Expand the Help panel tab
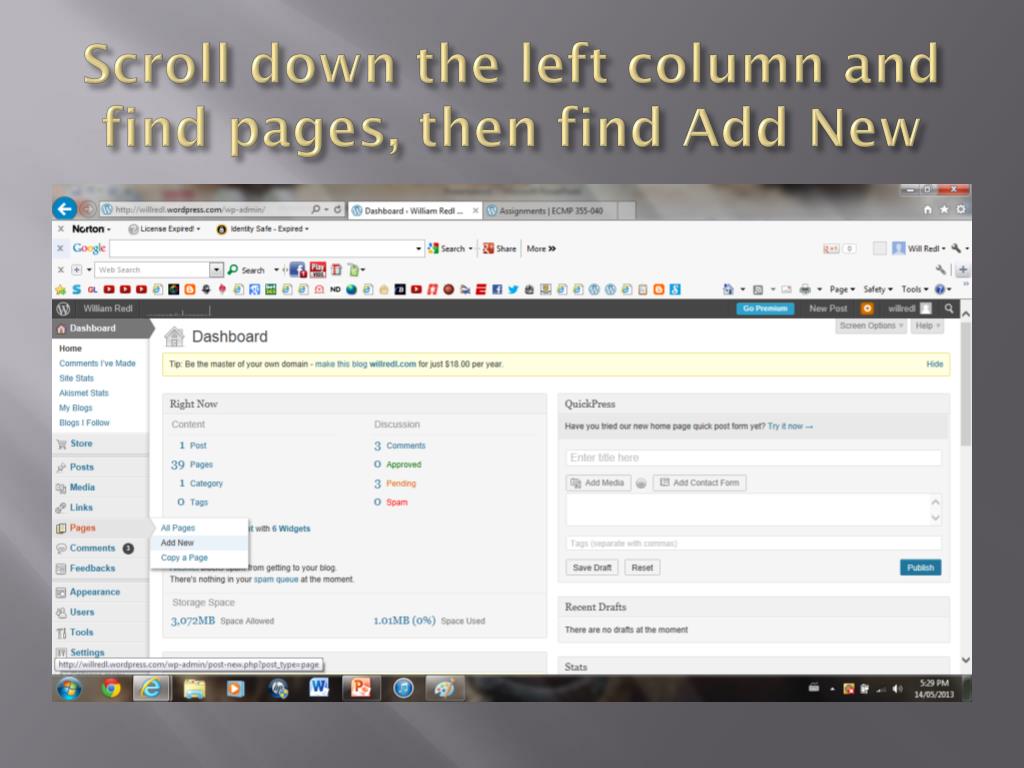 coord(927,325)
